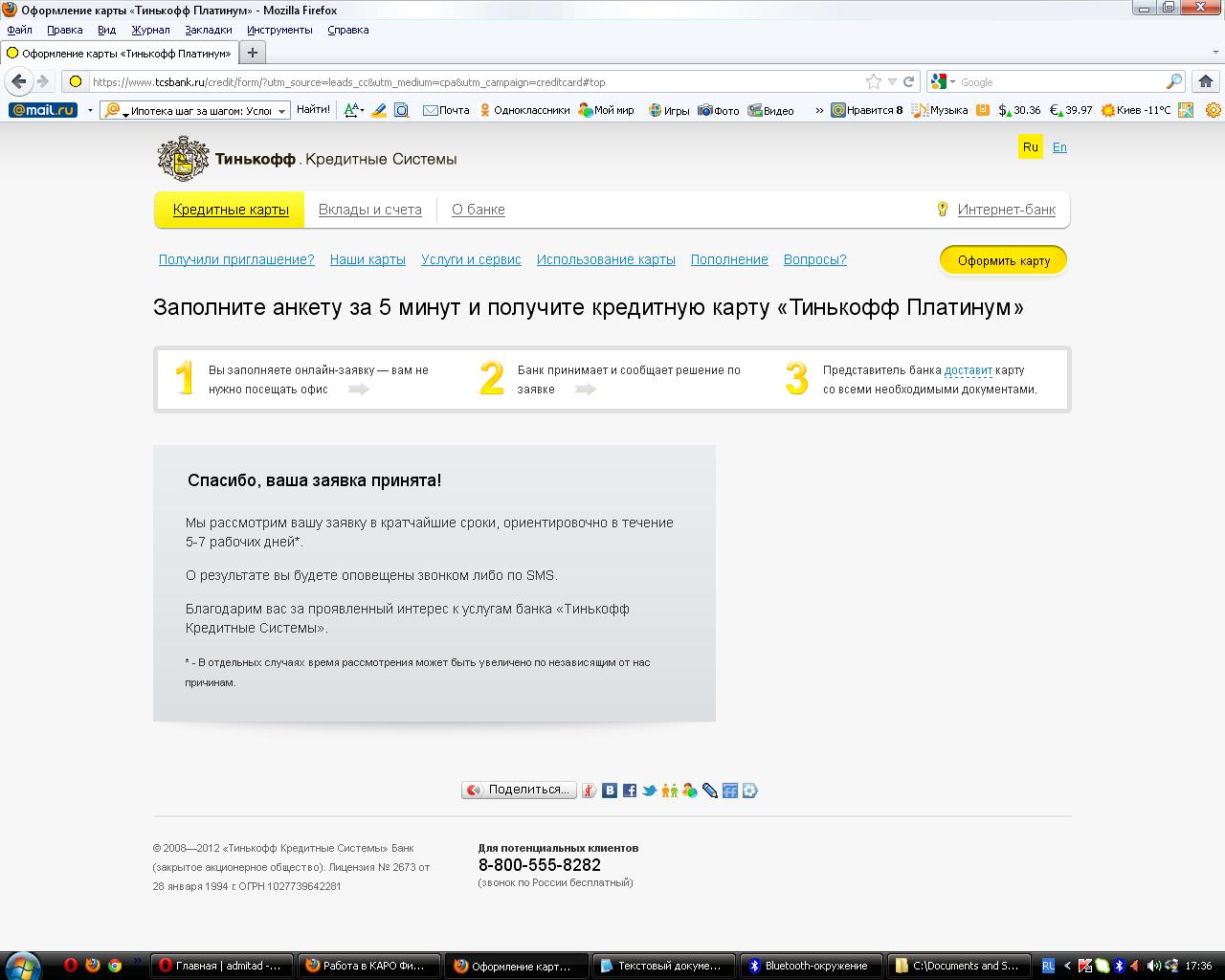Open the toolbar search suggestions dropdown

281,111
